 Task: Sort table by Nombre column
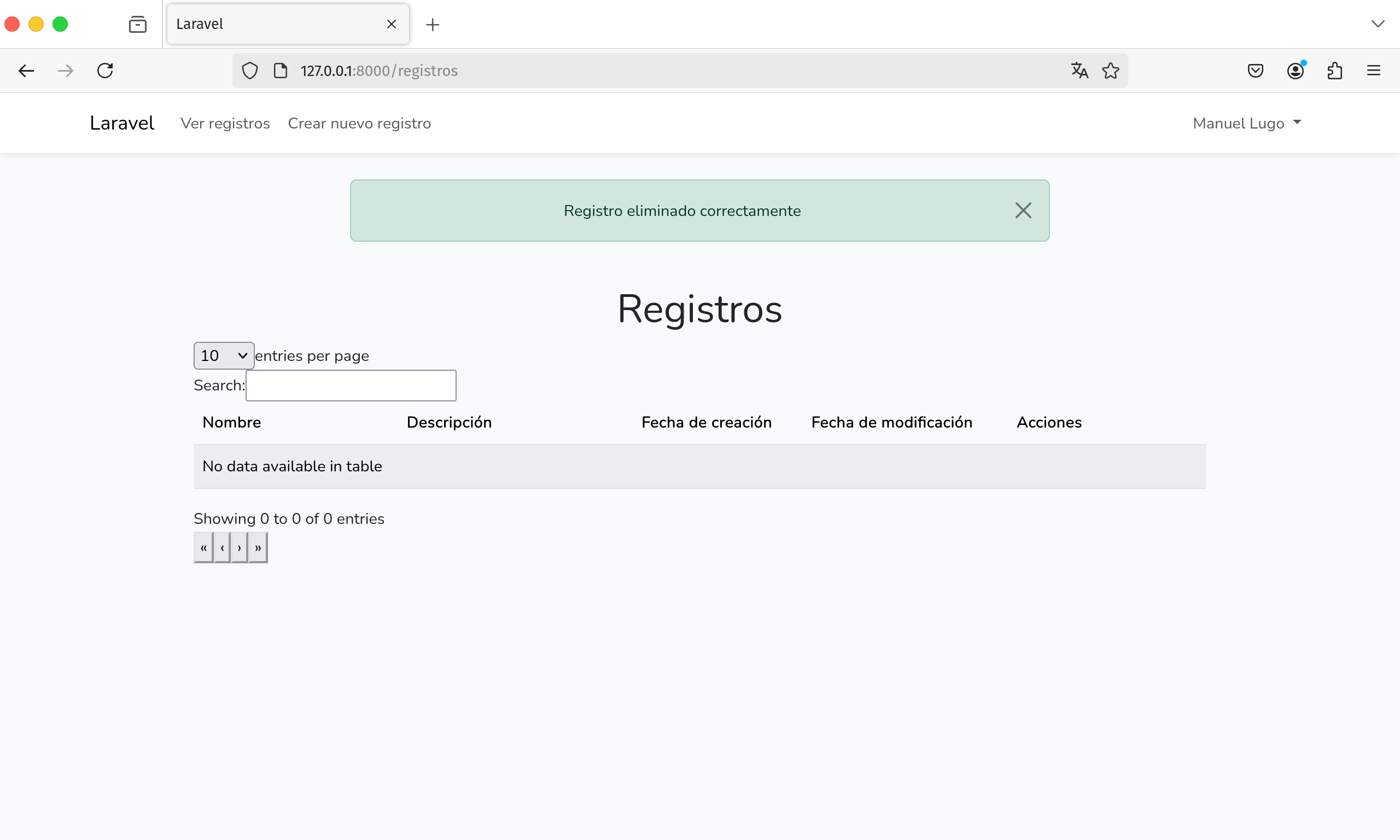point(232,422)
